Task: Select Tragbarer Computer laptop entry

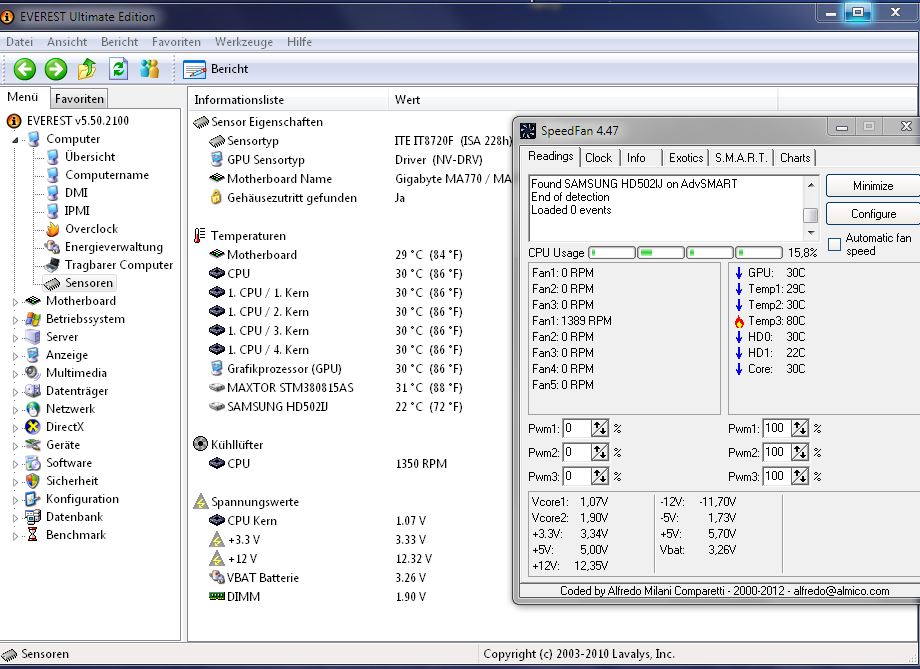Action: point(119,265)
